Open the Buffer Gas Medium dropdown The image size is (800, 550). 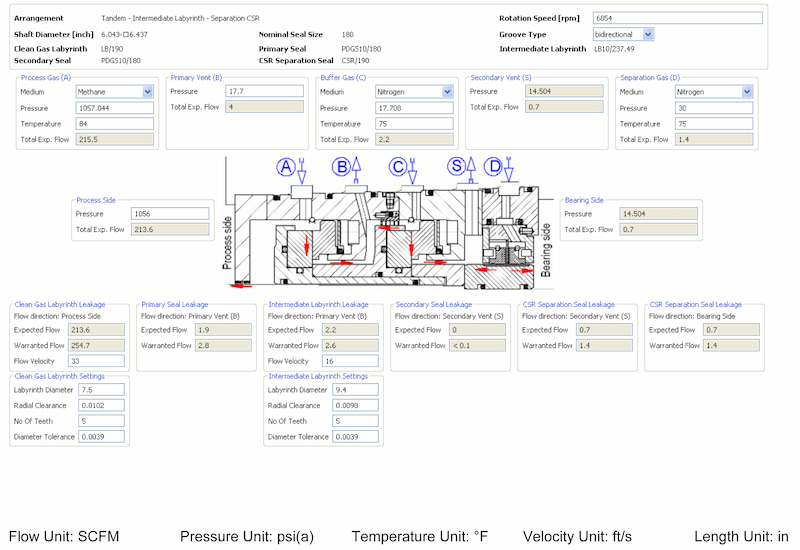click(447, 92)
